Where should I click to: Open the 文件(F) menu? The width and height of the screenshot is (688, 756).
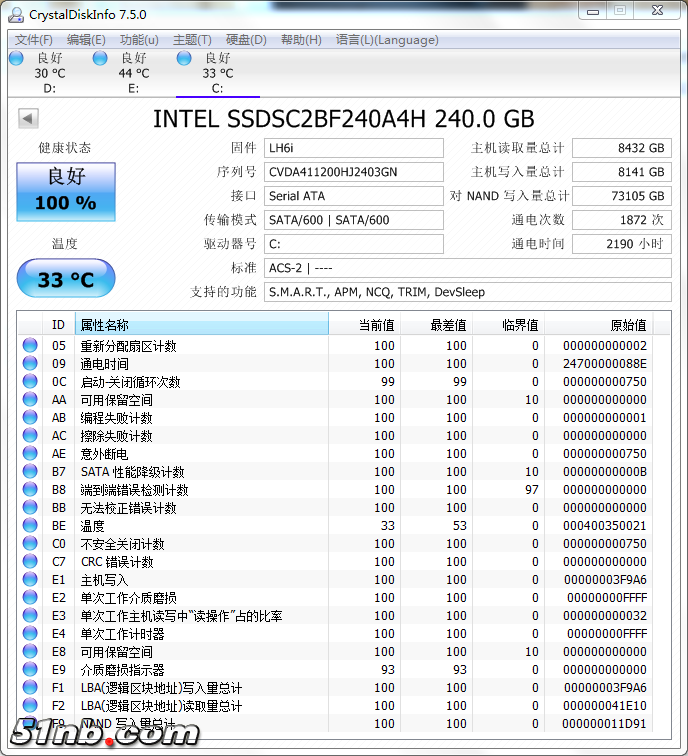point(34,40)
